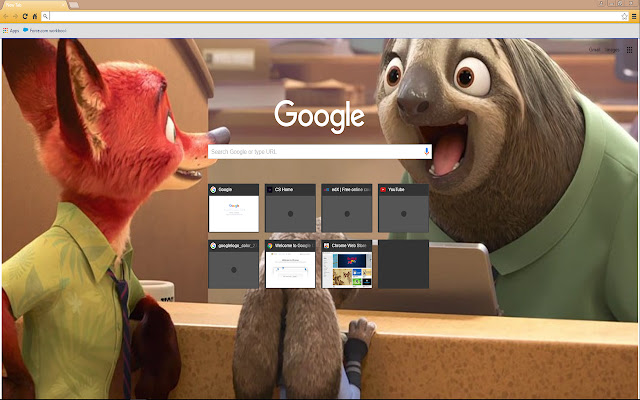Open a new tab with the small tab button
This screenshot has height=400, width=640.
click(x=74, y=5)
